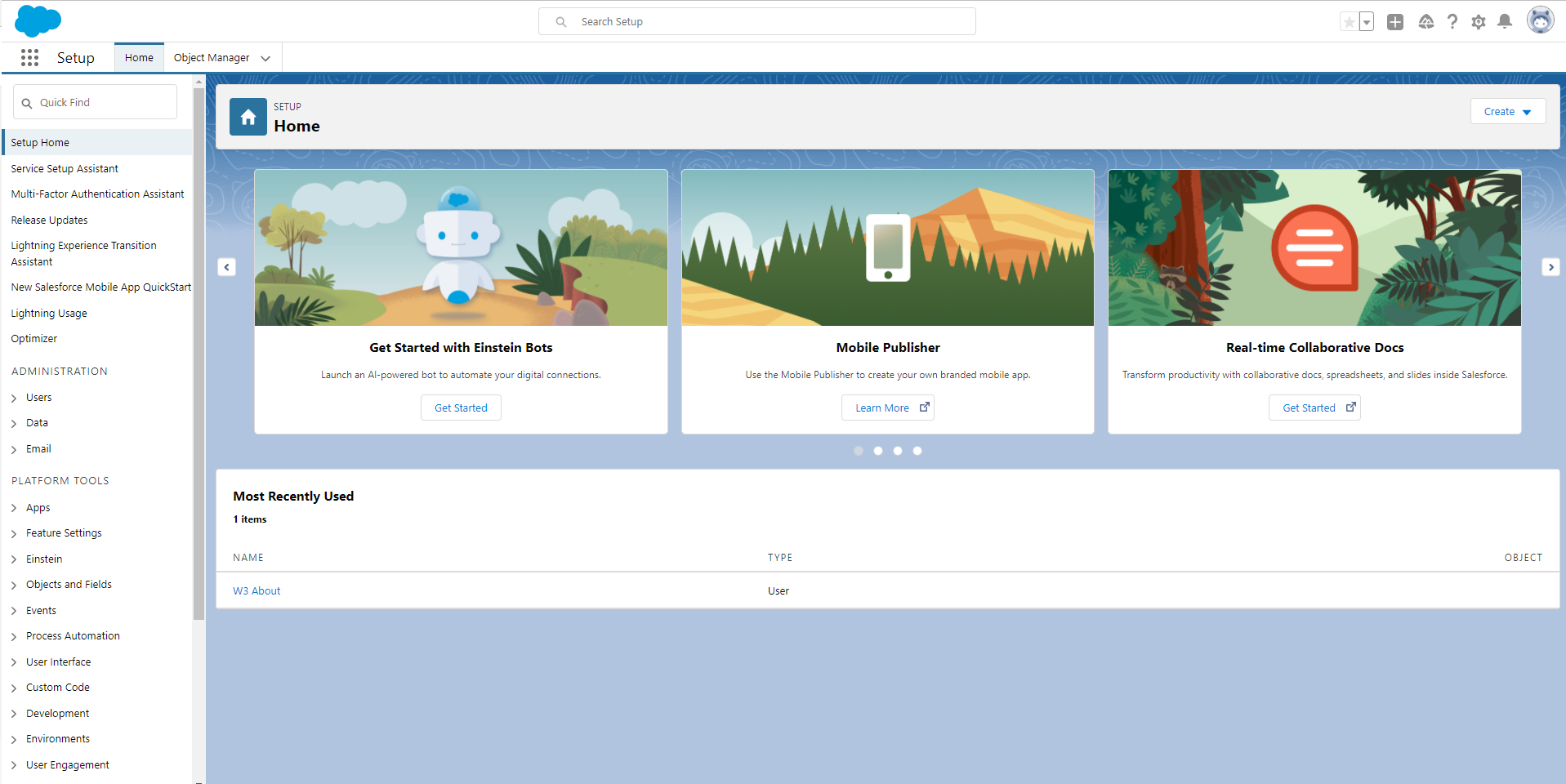Select the third carousel page dot
Viewport: 1566px width, 784px height.
pos(898,451)
